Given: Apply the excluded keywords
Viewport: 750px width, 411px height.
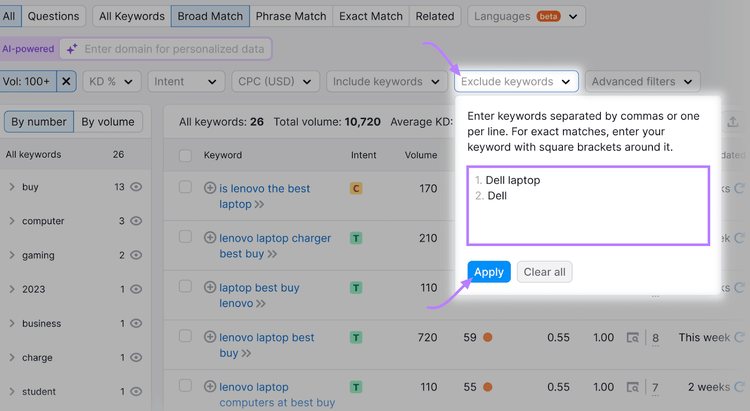Looking at the screenshot, I should pyautogui.click(x=489, y=272).
